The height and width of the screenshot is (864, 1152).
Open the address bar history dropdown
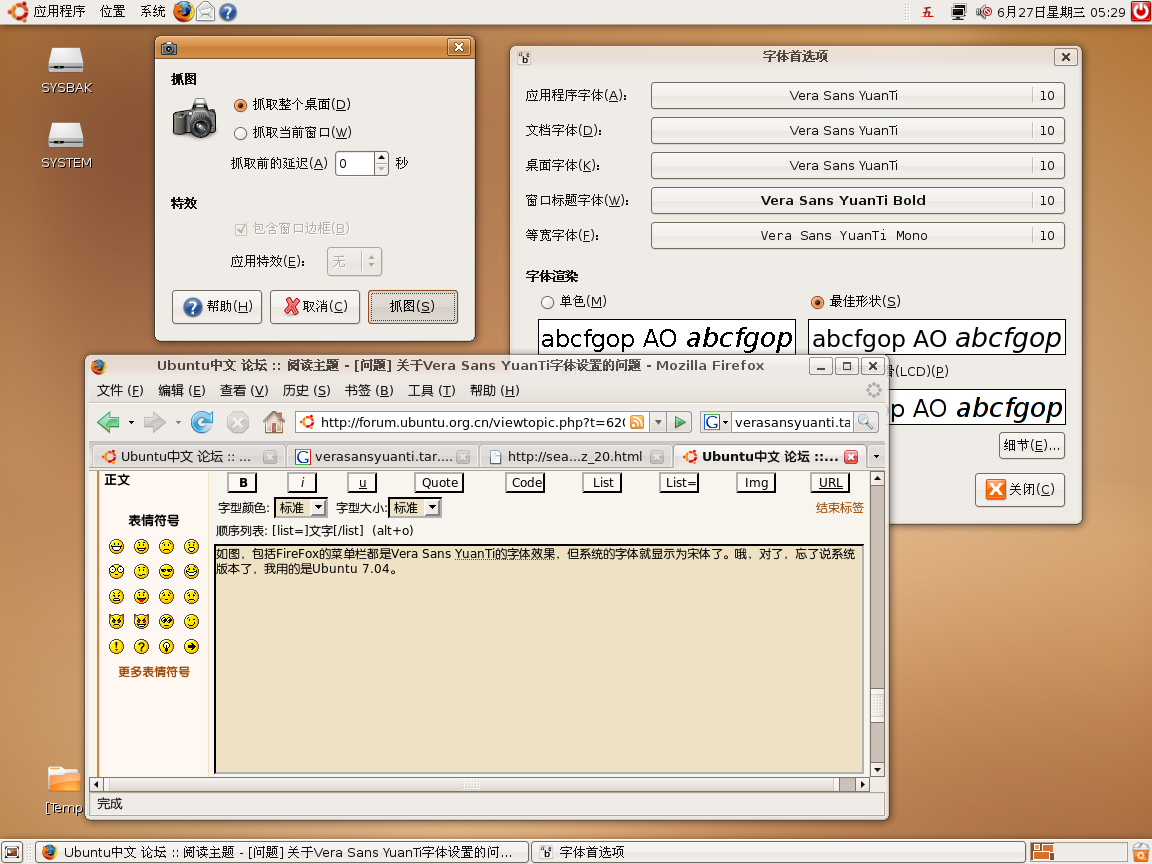[658, 422]
